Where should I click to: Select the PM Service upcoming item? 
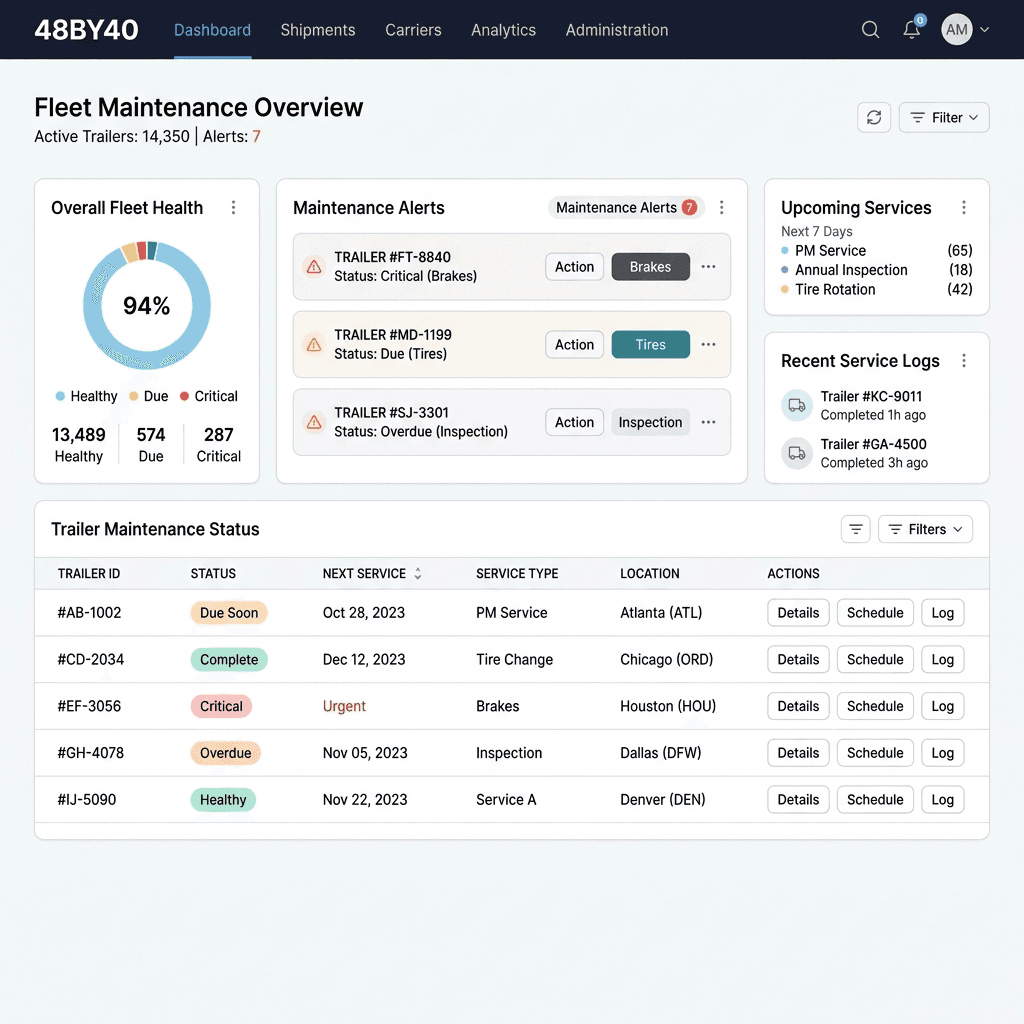(x=876, y=251)
